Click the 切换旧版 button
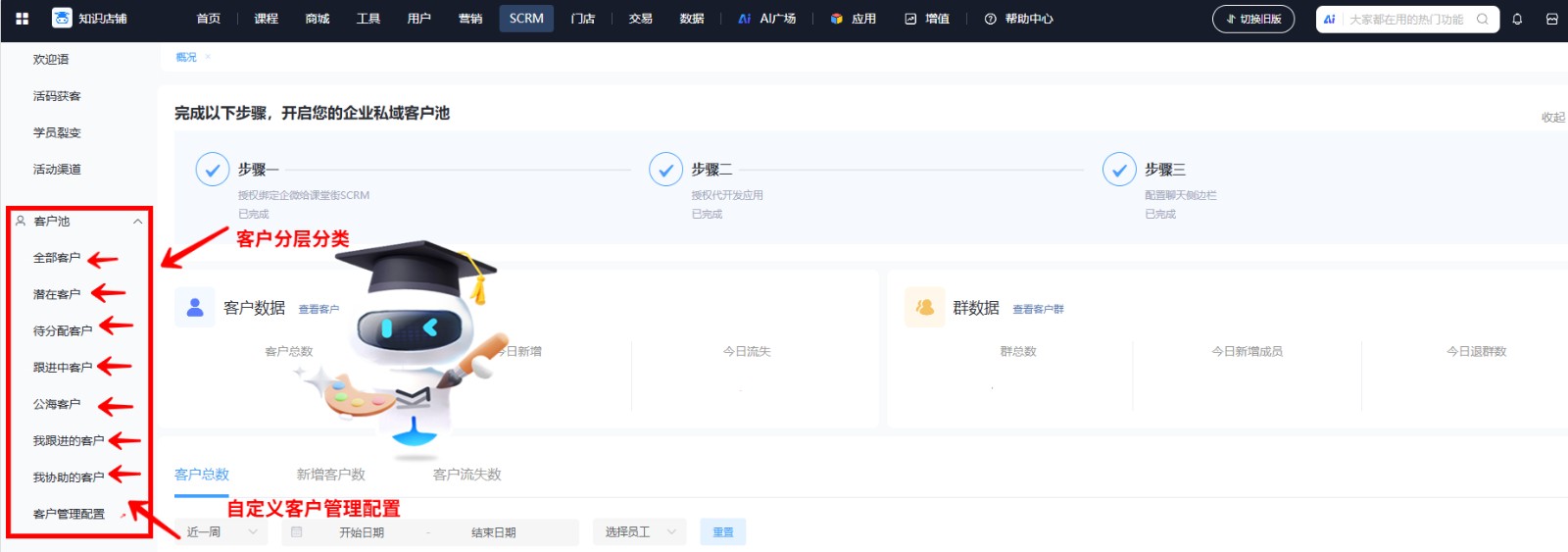The image size is (1568, 552). pyautogui.click(x=1253, y=19)
